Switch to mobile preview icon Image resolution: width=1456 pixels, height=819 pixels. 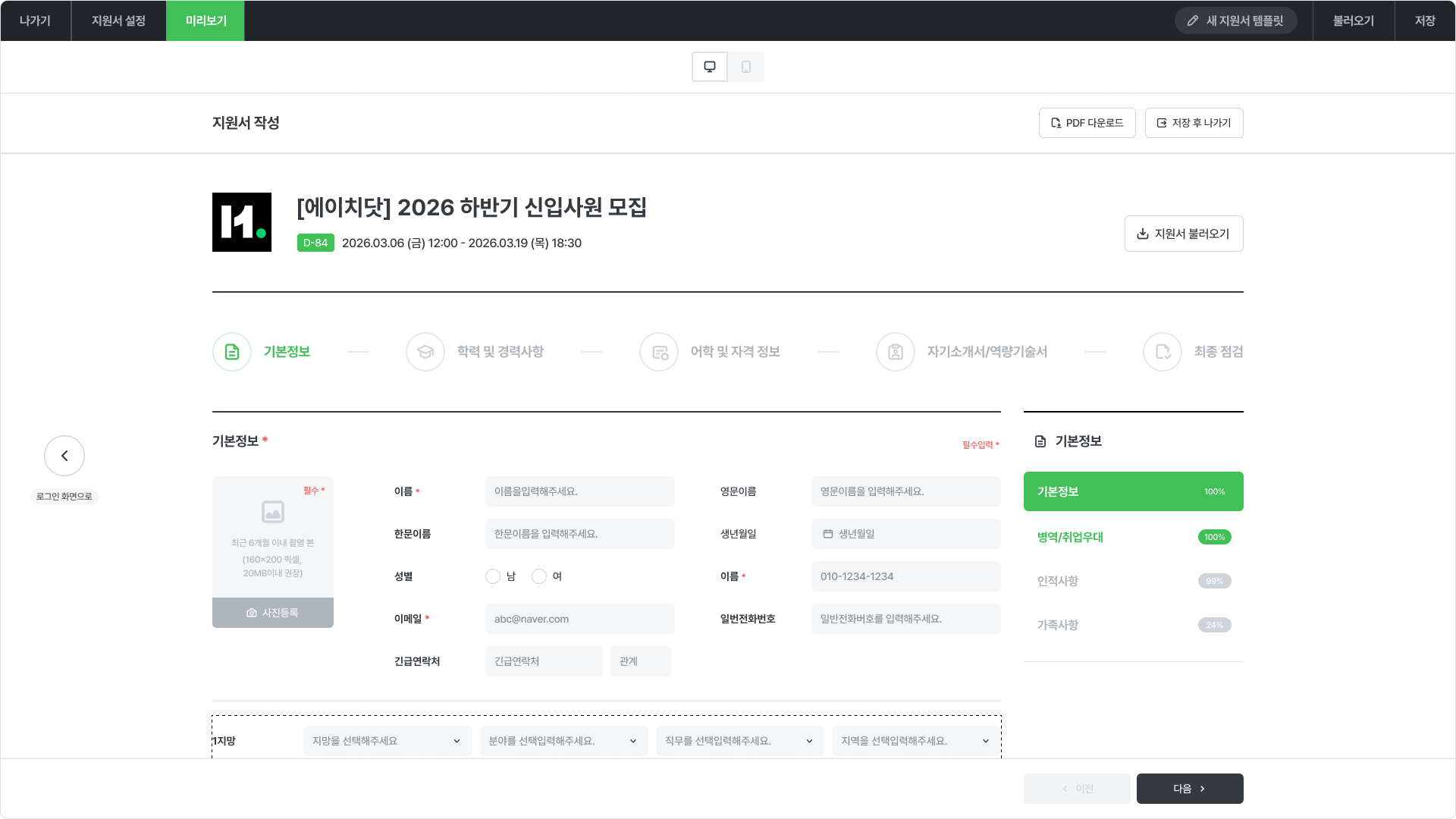pos(746,67)
